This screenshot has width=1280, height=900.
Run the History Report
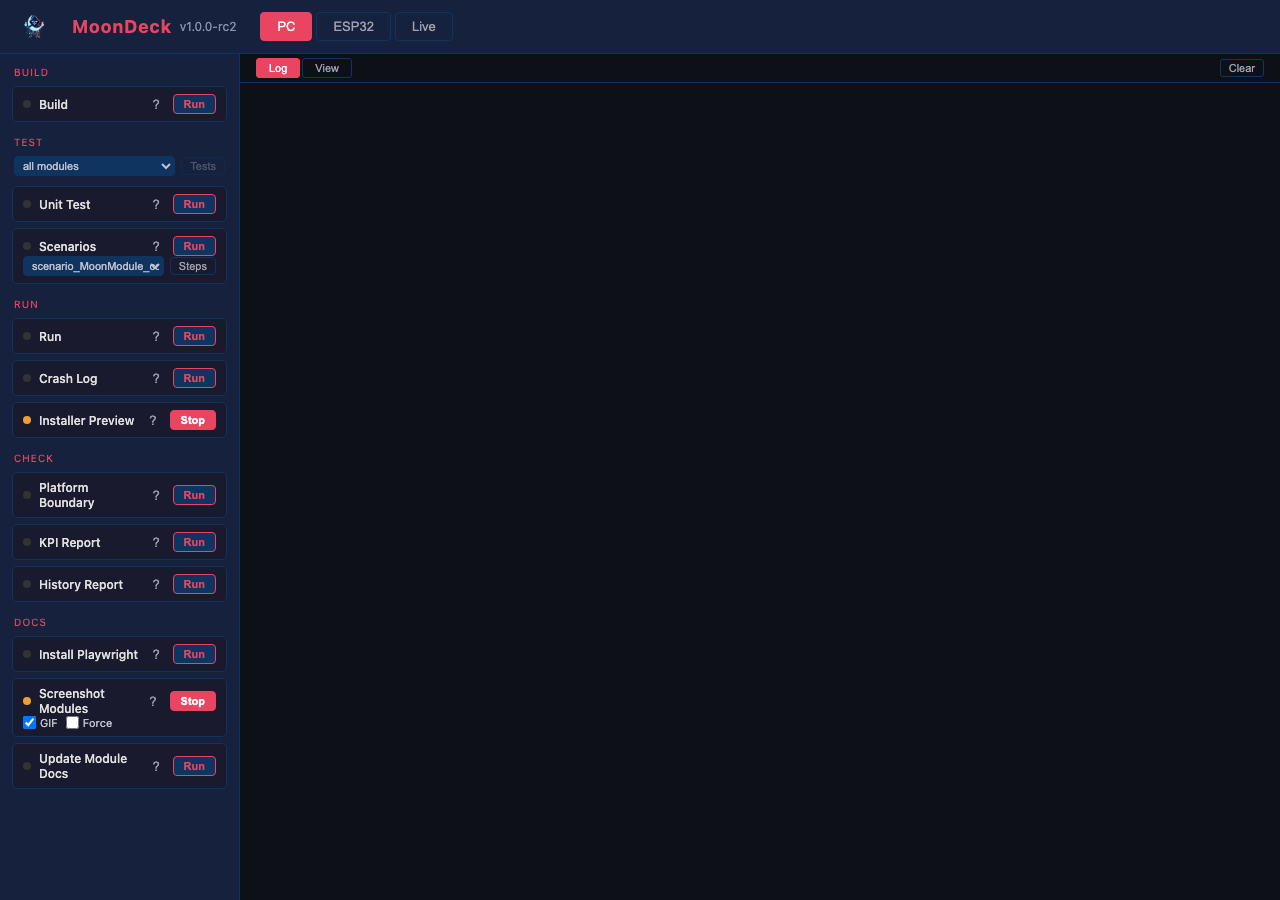click(194, 584)
